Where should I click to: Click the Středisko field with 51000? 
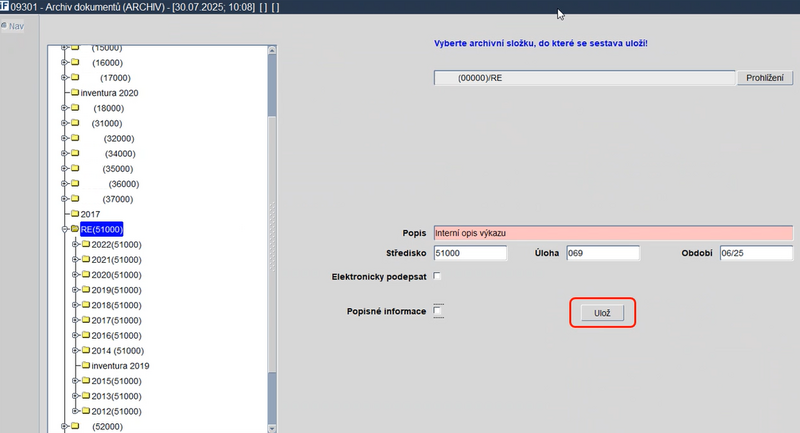point(470,253)
